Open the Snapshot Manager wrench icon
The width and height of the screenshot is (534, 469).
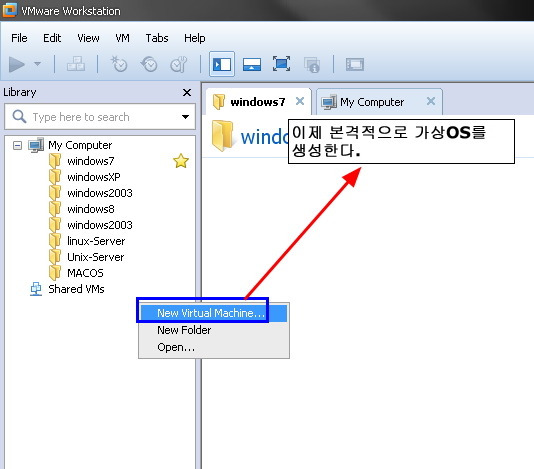(x=179, y=64)
